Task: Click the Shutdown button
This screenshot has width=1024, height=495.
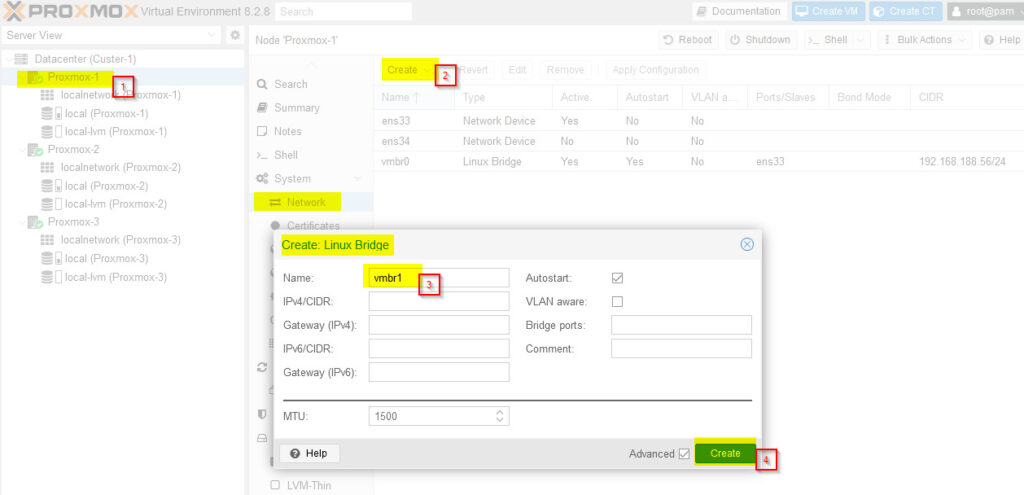Action: coord(760,40)
